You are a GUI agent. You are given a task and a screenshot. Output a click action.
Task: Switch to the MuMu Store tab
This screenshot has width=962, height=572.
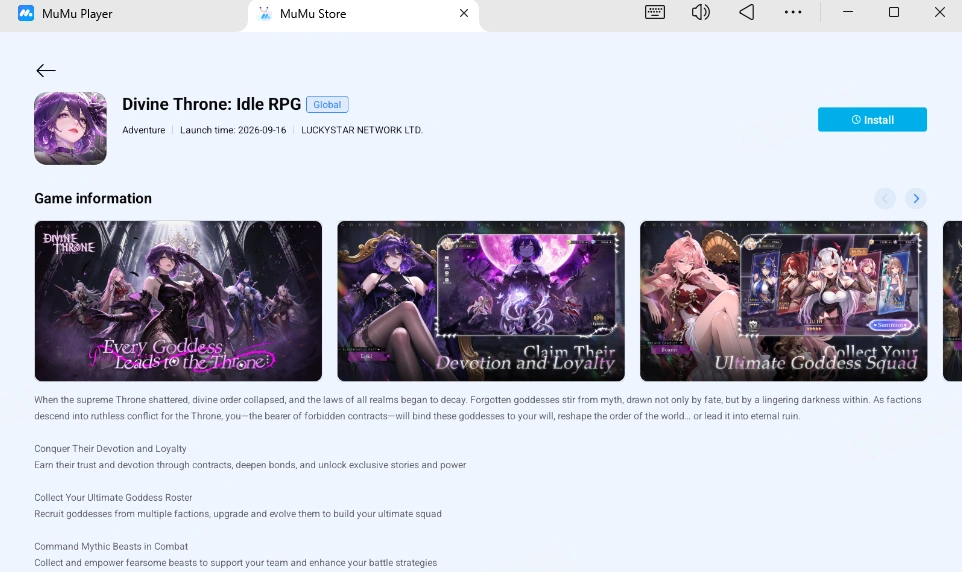tap(363, 14)
